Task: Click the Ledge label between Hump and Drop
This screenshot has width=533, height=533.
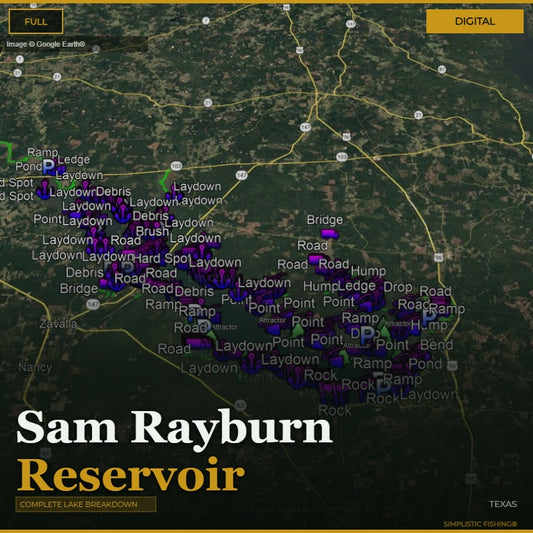Action: point(357,286)
